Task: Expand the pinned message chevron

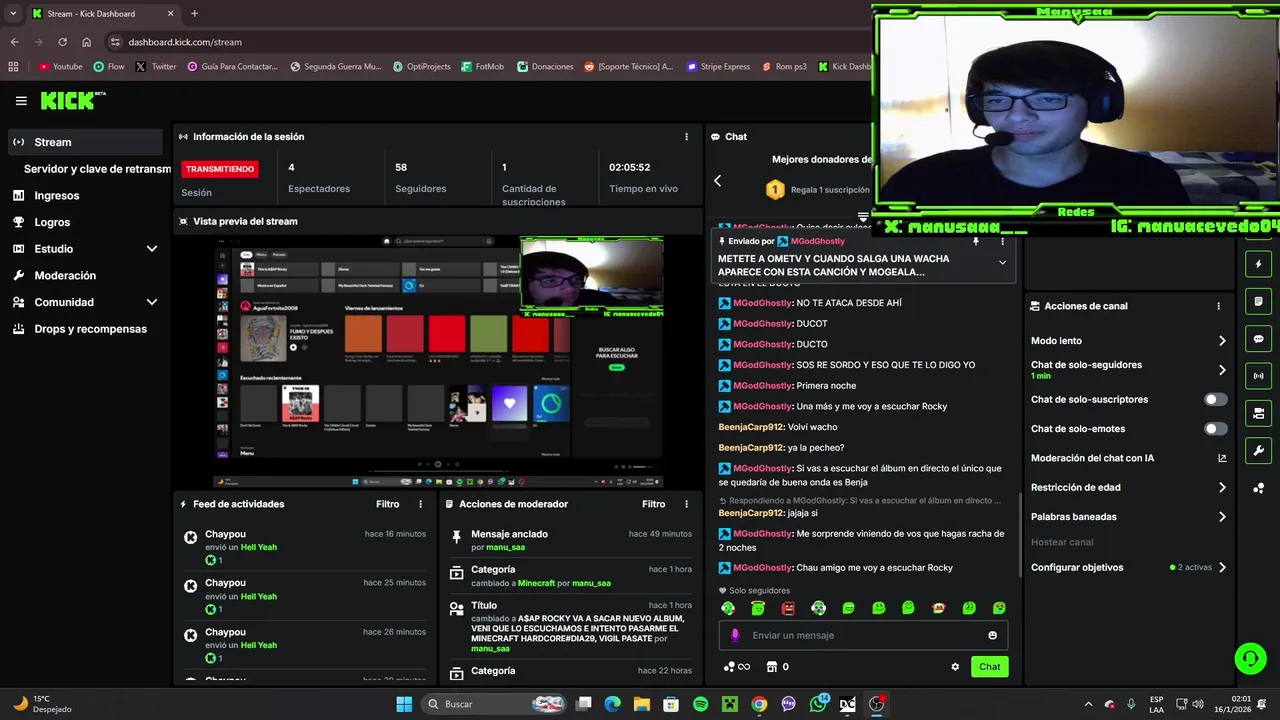Action: tap(1002, 263)
